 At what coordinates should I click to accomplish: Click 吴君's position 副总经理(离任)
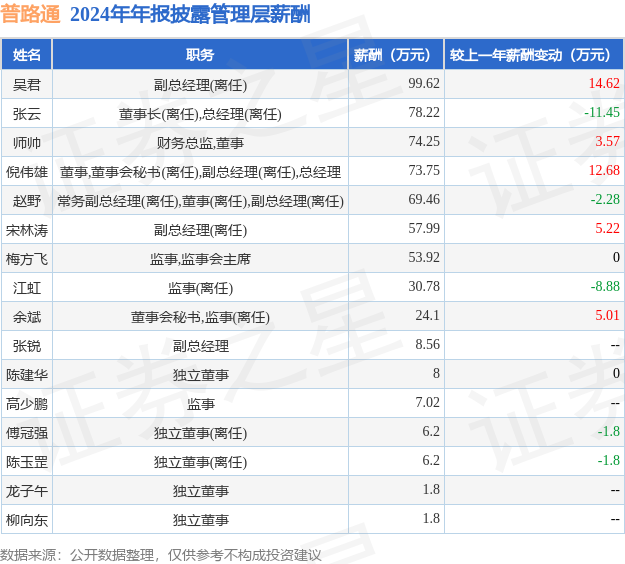(x=200, y=85)
